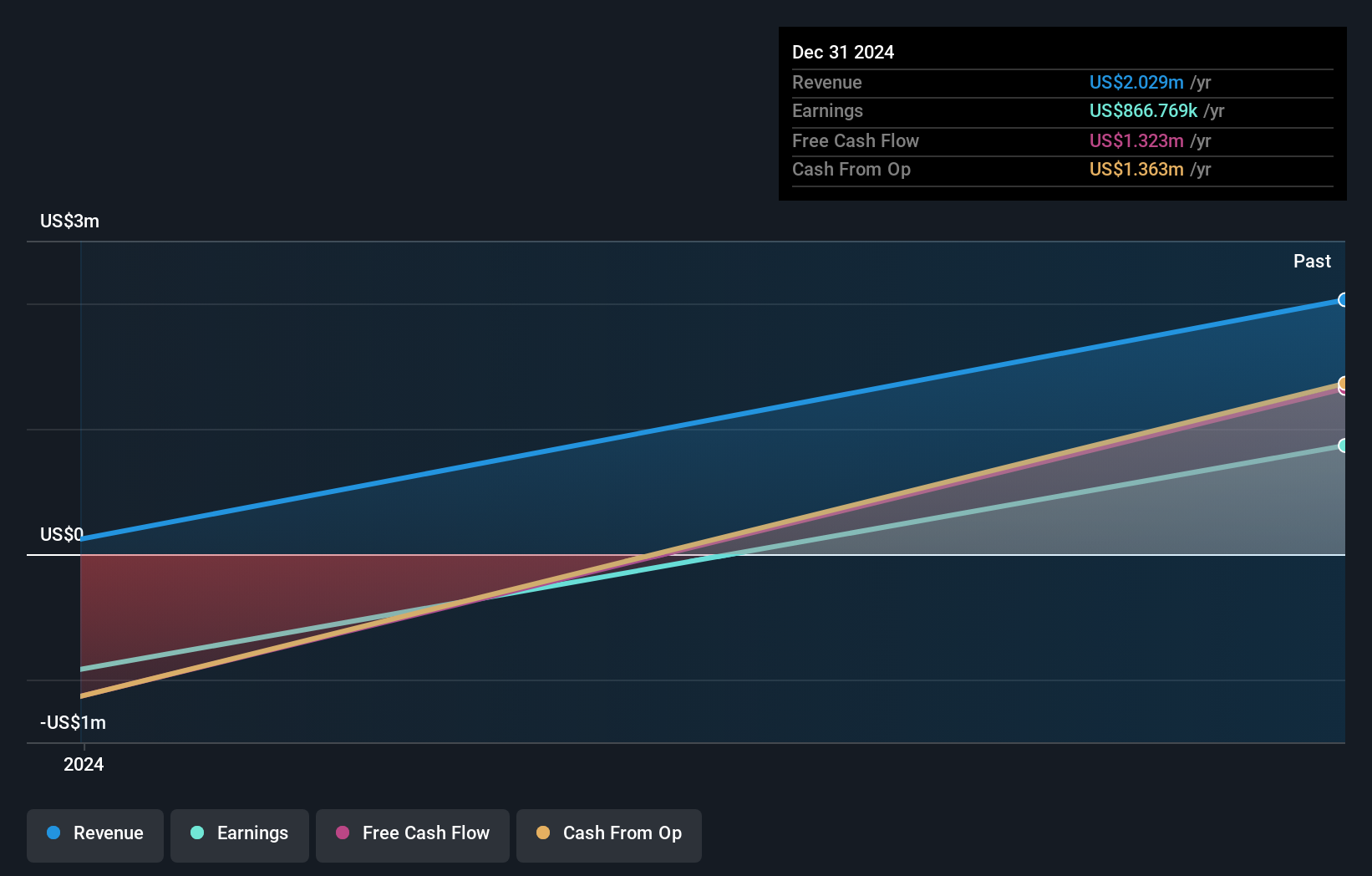
Task: Click the Cash From Op value US$1.363m
Action: [x=1136, y=170]
